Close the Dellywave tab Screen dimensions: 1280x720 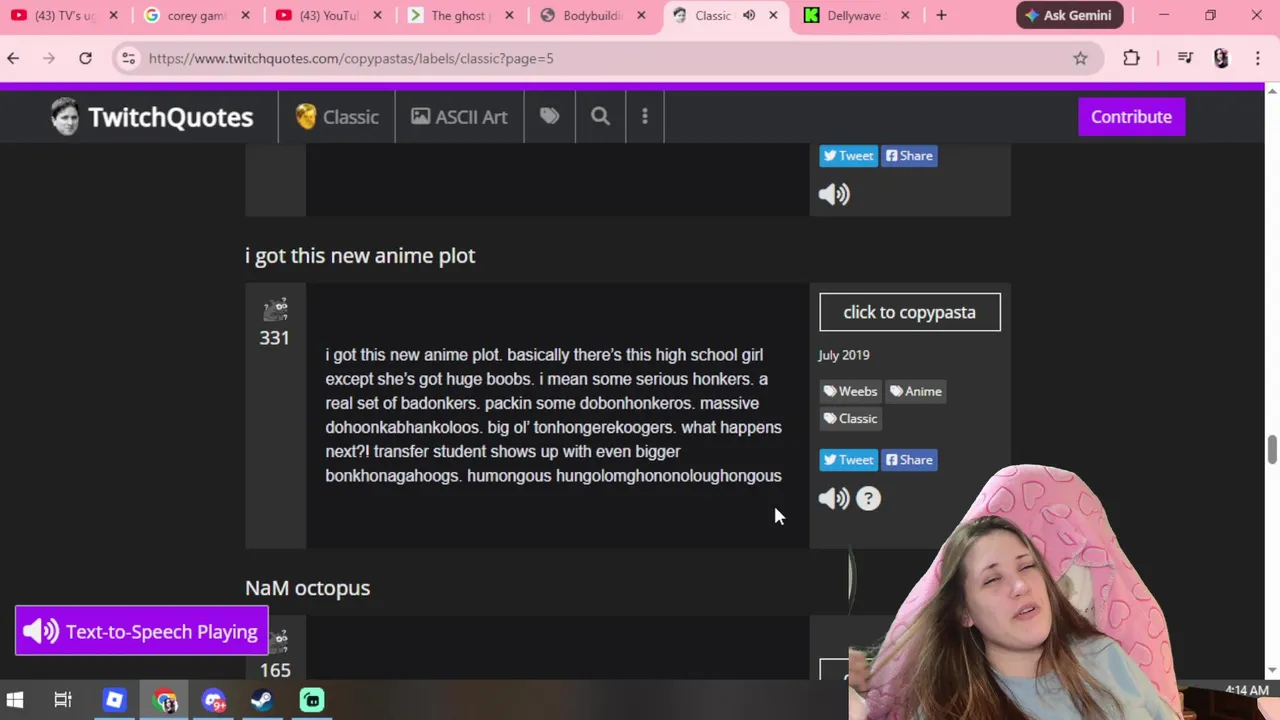click(905, 15)
